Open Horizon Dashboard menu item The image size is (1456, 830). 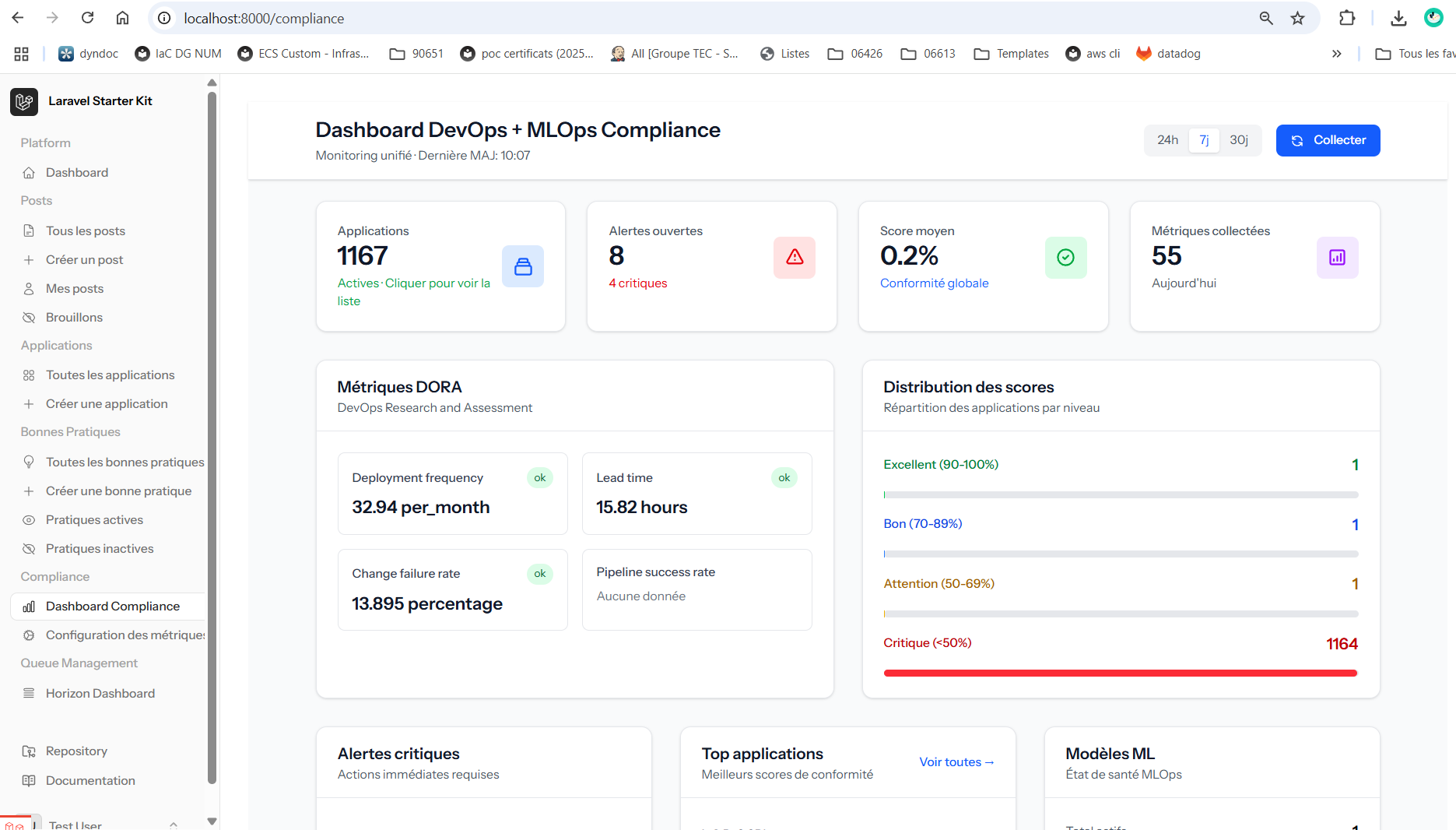[x=100, y=693]
